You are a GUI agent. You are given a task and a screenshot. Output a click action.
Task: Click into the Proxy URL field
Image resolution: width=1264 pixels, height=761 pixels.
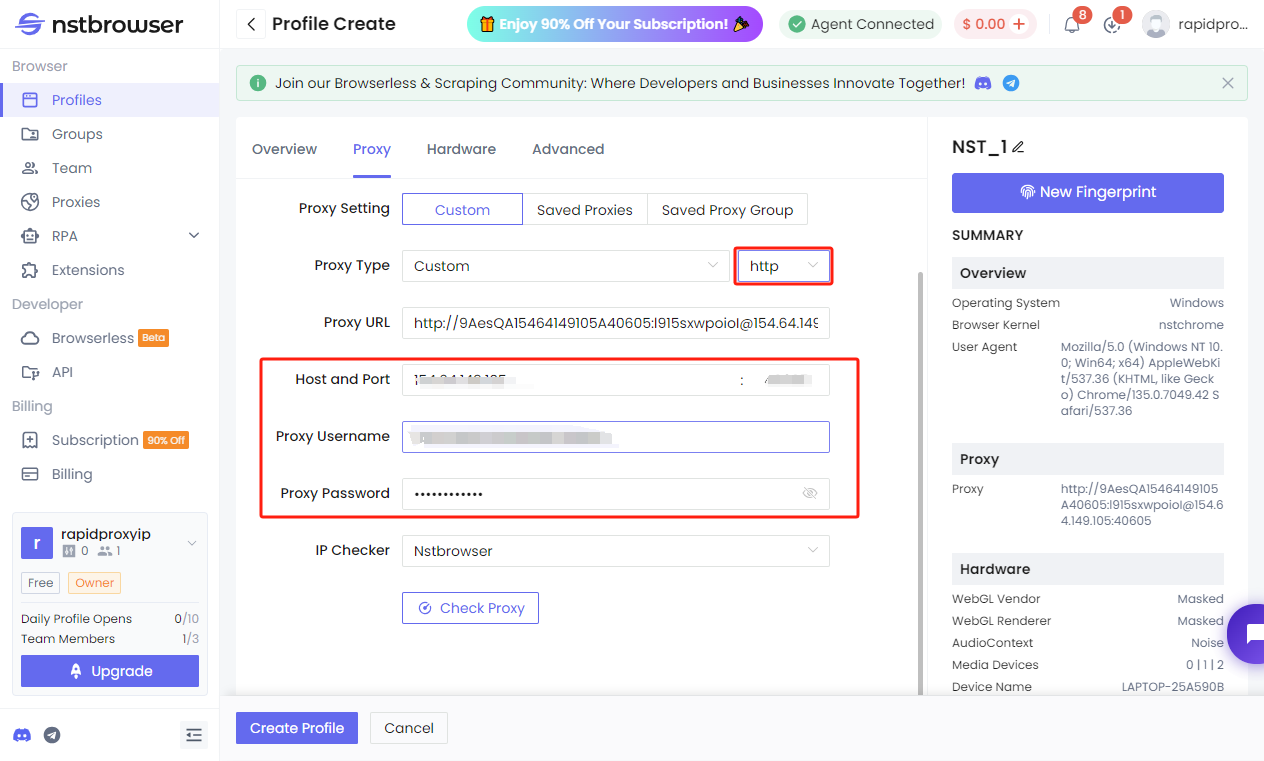(x=615, y=323)
